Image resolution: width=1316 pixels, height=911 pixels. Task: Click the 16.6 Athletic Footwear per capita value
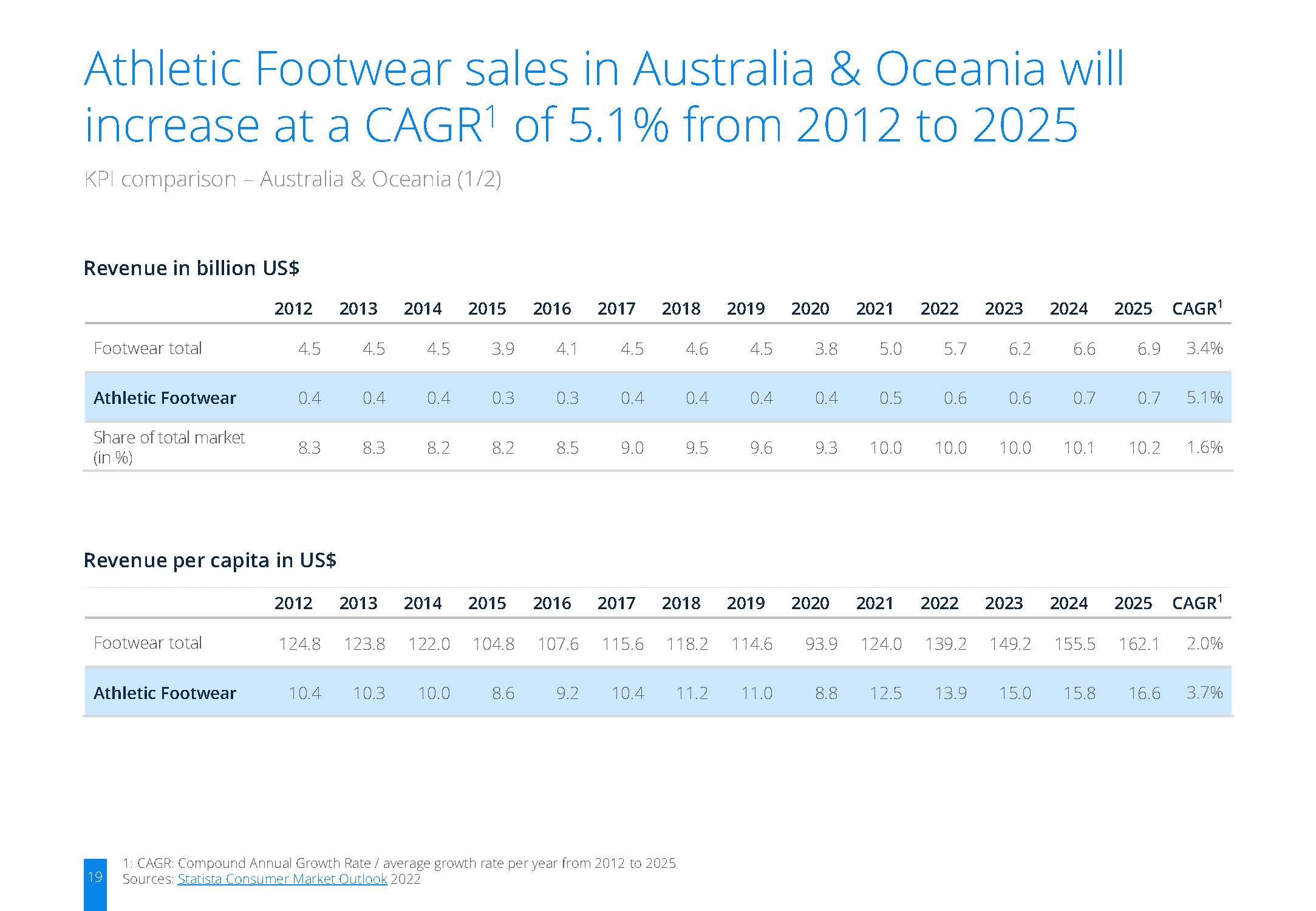[x=1144, y=693]
